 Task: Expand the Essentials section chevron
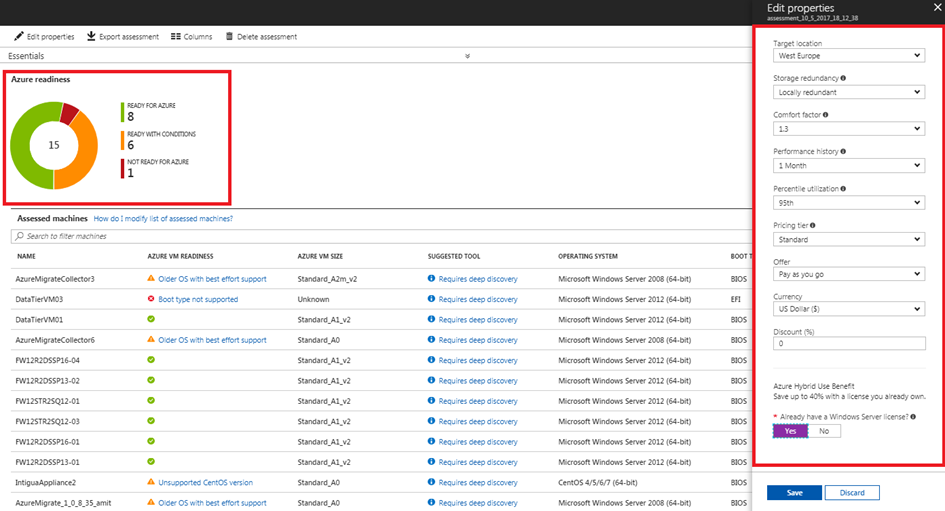tap(468, 56)
